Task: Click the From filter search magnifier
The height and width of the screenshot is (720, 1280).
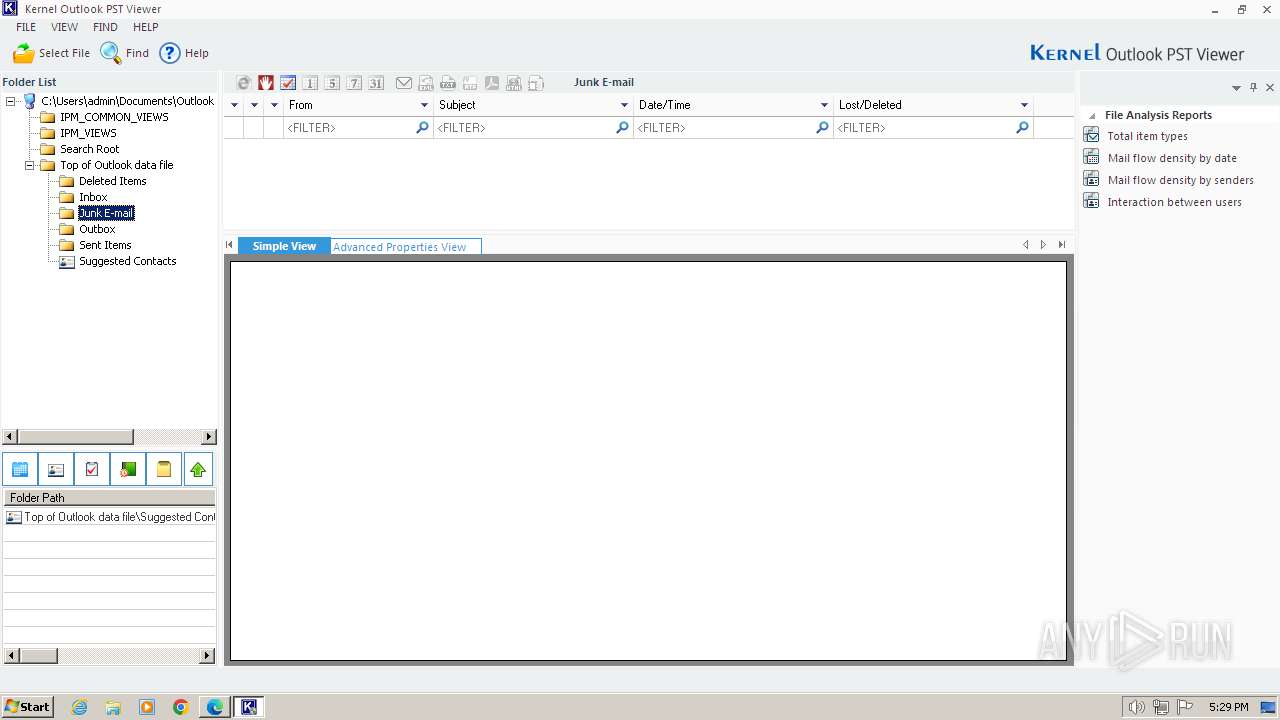Action: pos(422,128)
